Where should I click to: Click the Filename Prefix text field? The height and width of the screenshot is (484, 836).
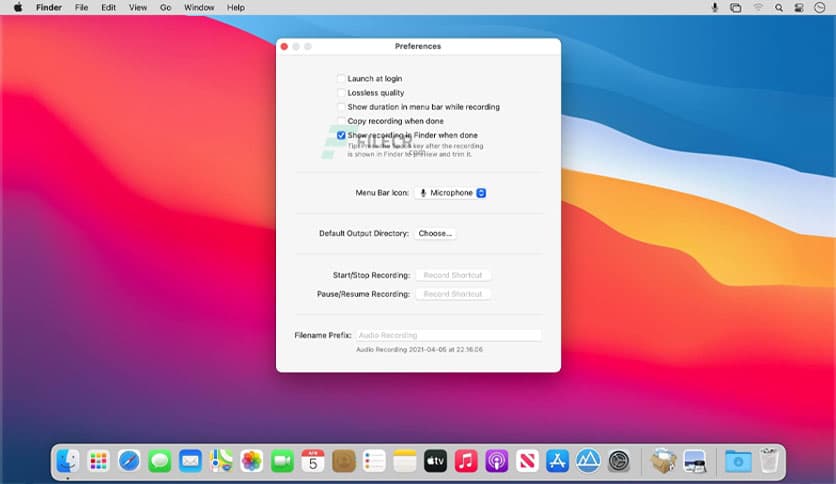pos(448,335)
